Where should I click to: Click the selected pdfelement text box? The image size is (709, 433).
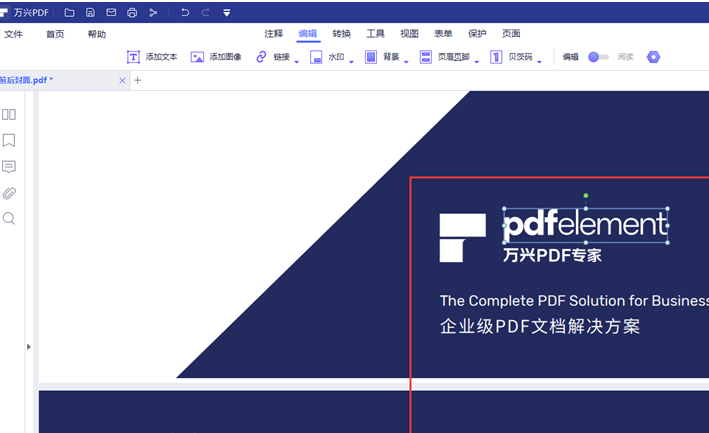pos(586,226)
